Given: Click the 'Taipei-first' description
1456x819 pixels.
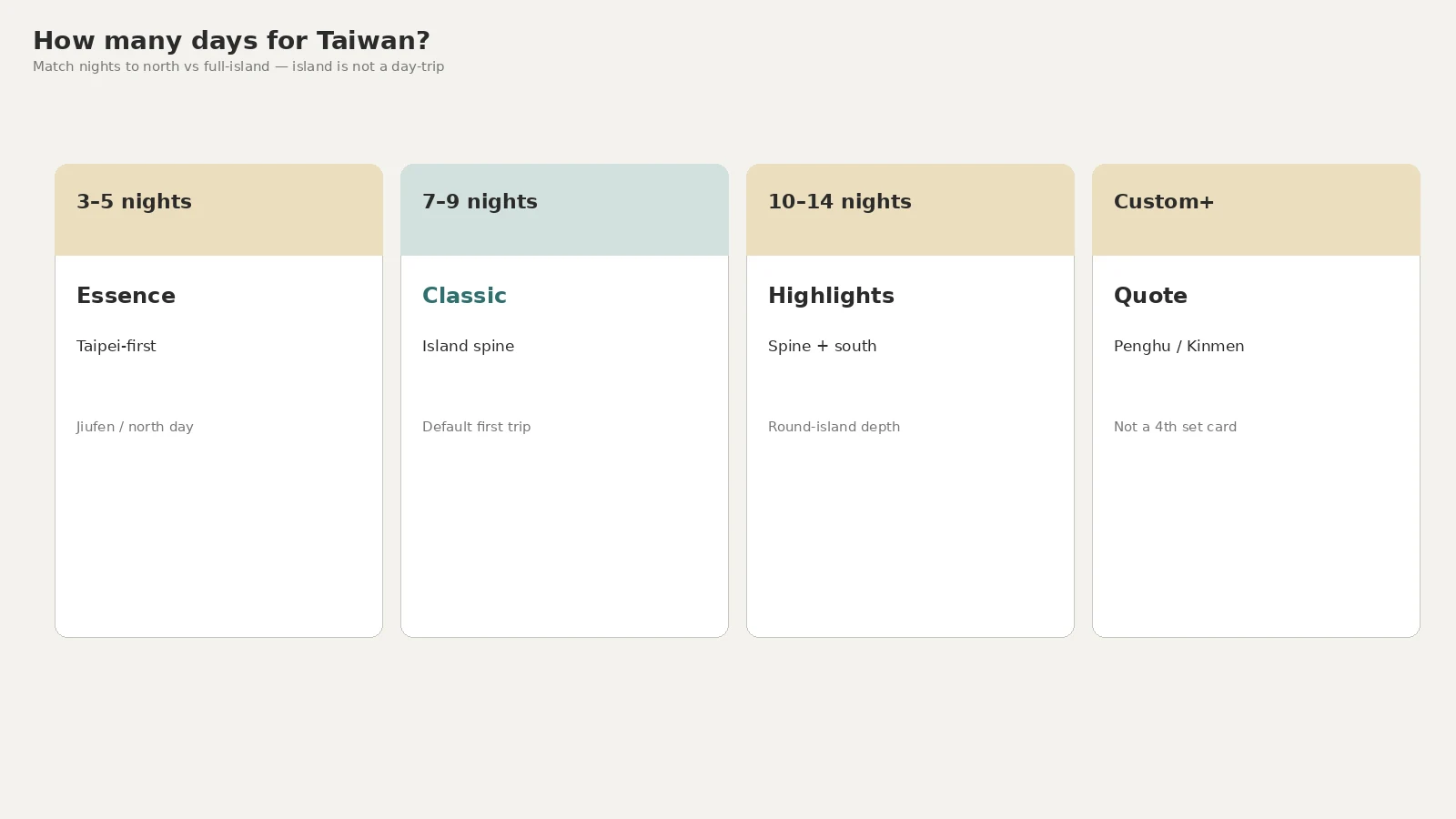Looking at the screenshot, I should [x=116, y=346].
